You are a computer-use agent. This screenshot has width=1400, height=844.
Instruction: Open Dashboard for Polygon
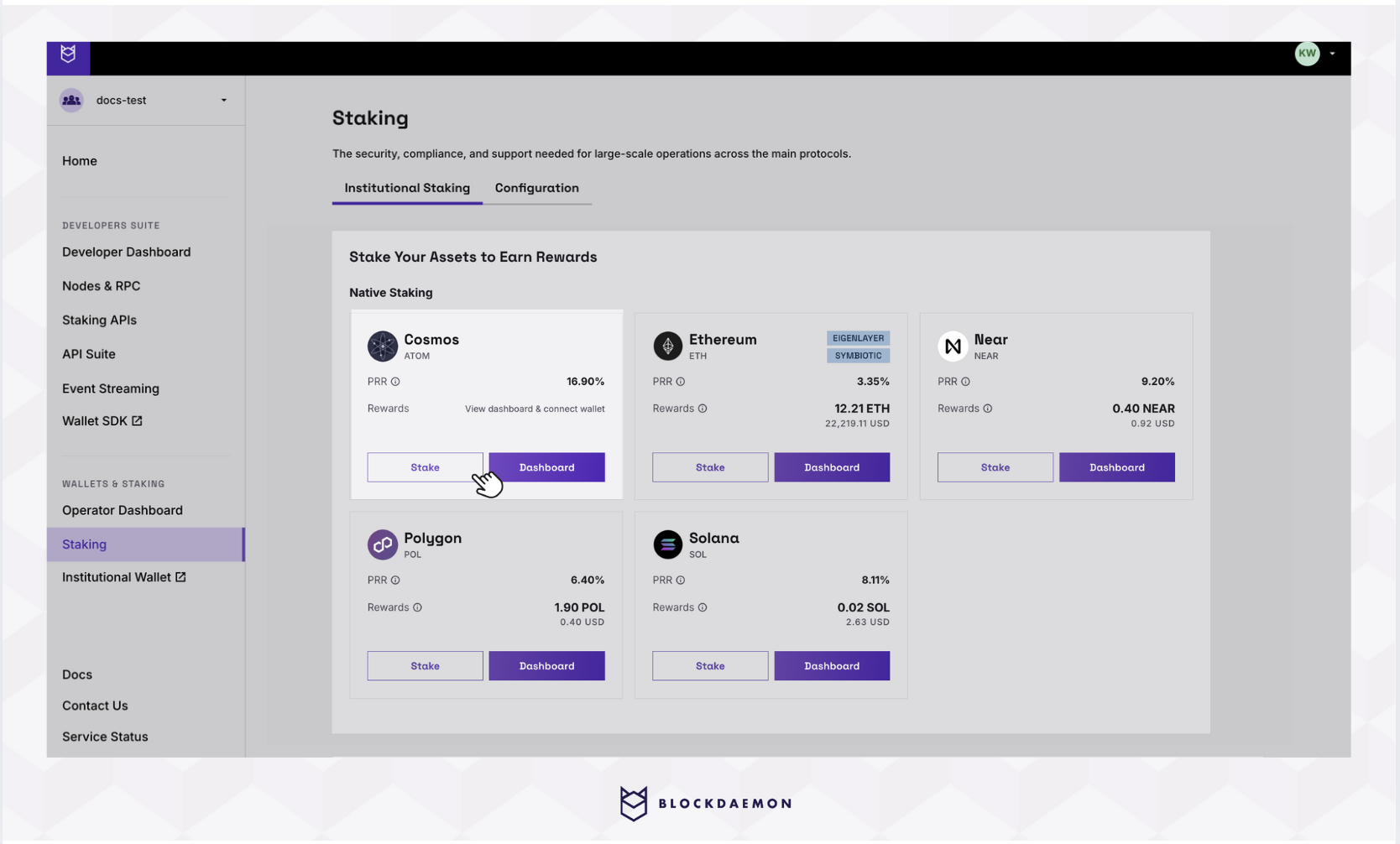(547, 666)
